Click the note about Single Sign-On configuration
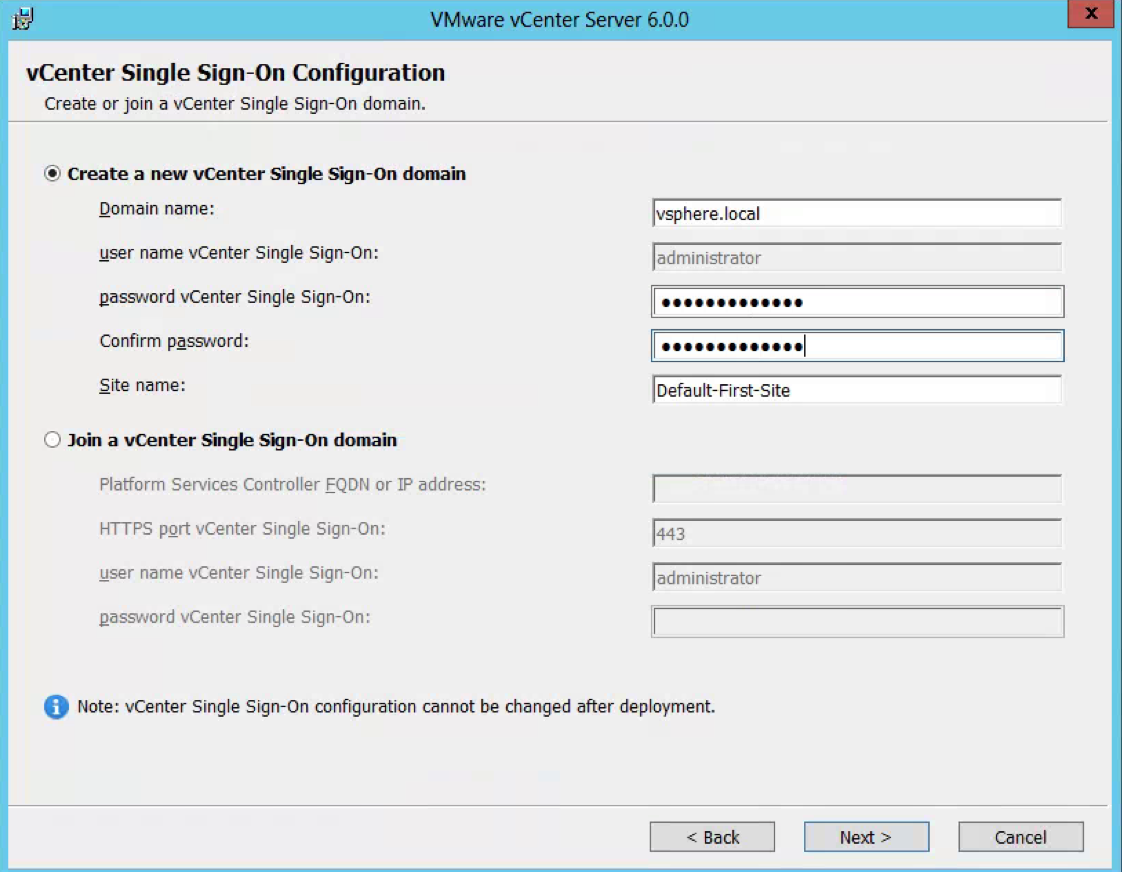1122x872 pixels. coord(396,707)
